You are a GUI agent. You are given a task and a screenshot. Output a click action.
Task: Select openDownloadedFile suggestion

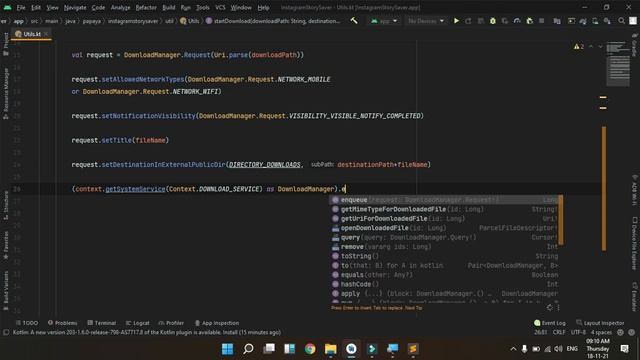(x=444, y=228)
